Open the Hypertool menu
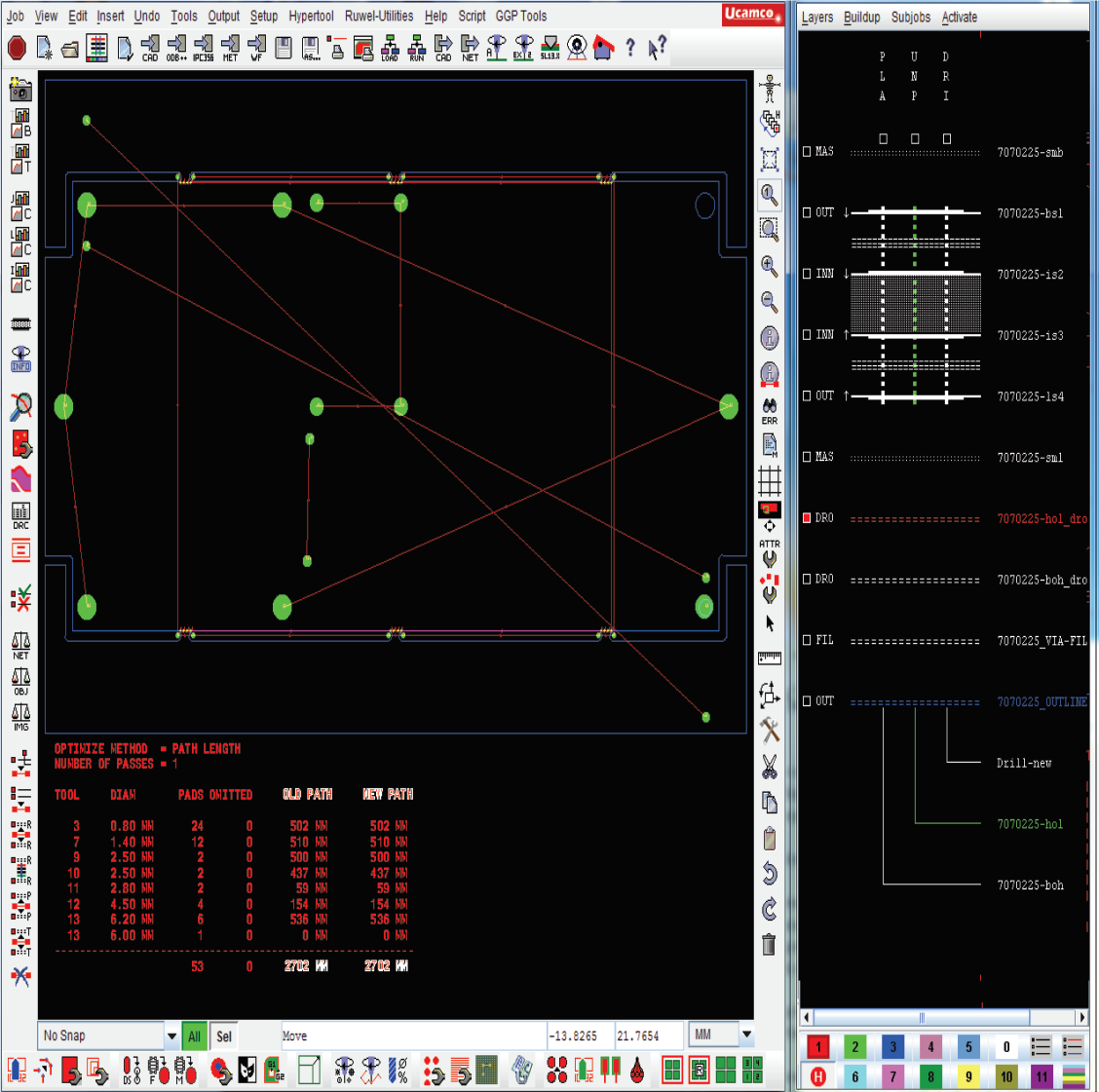Viewport: 1099px width, 1092px height. (310, 16)
